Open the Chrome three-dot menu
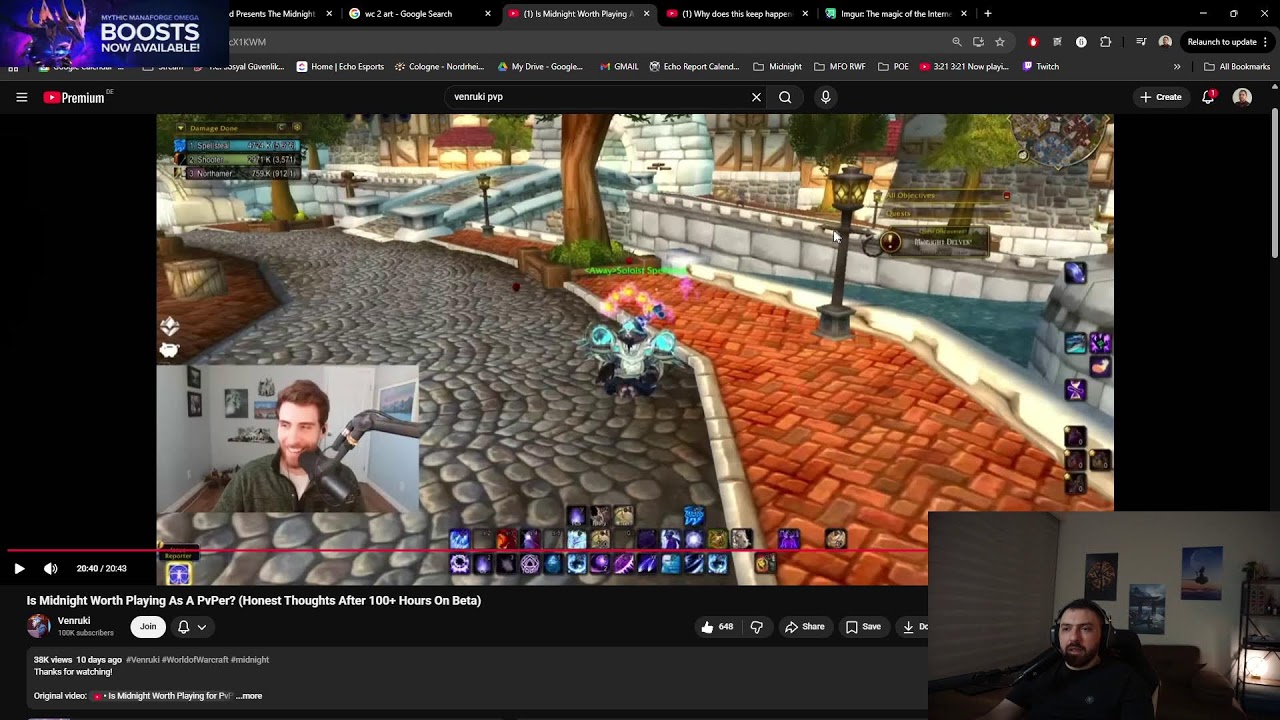This screenshot has width=1280, height=720. coord(1266,42)
